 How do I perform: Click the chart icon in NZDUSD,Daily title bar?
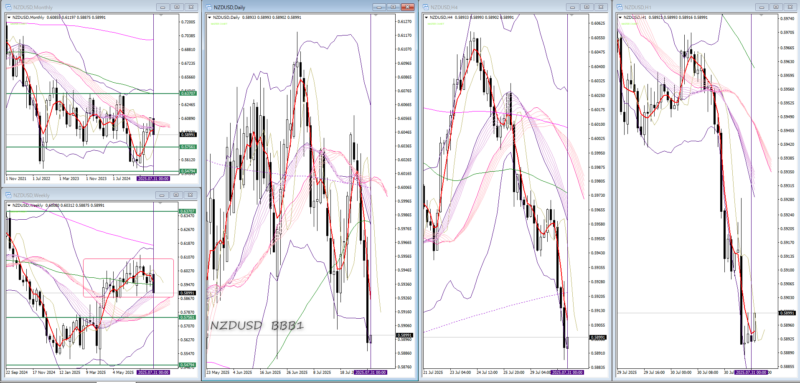[x=209, y=7]
